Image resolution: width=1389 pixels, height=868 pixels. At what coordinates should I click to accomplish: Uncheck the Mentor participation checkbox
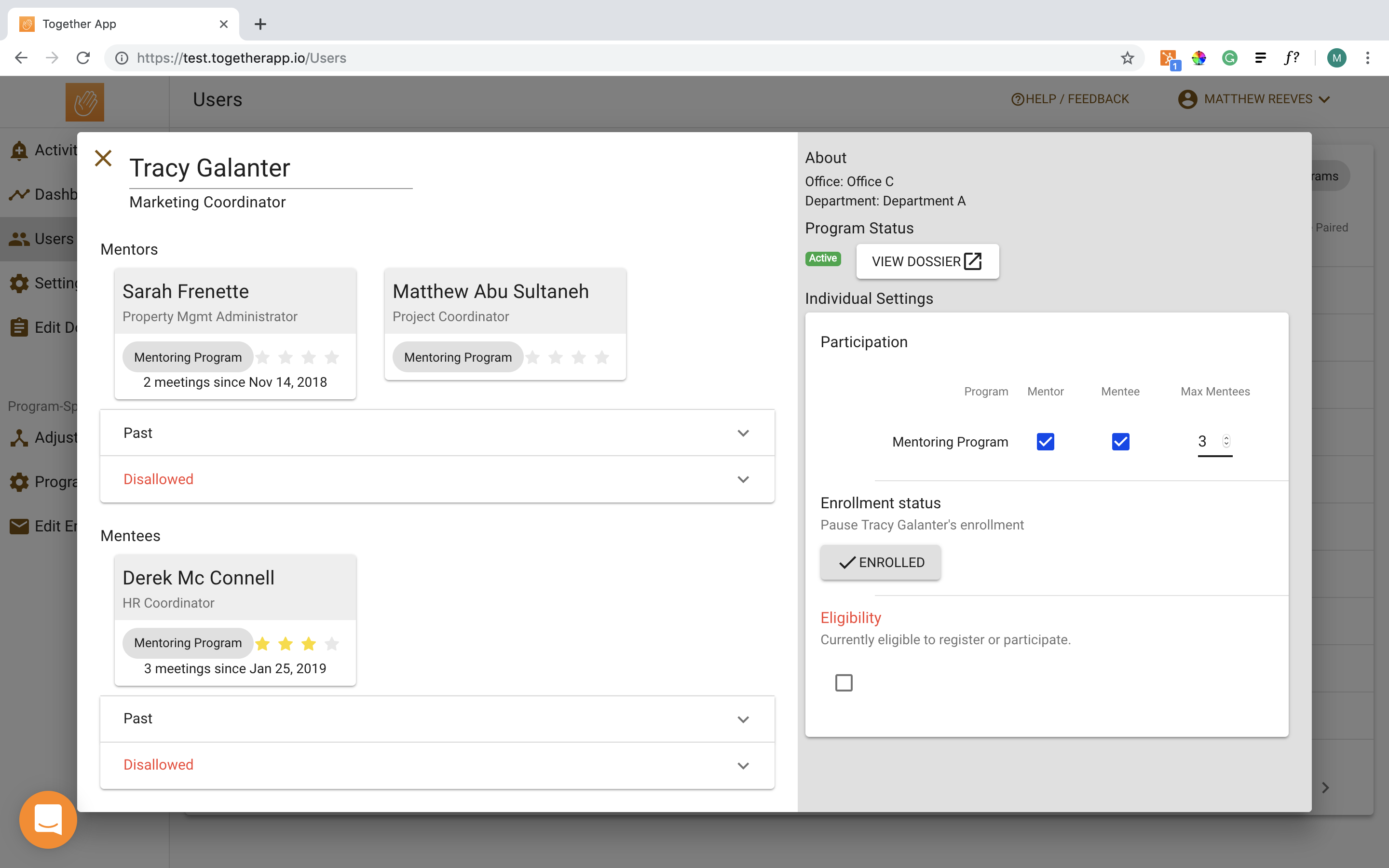point(1045,441)
